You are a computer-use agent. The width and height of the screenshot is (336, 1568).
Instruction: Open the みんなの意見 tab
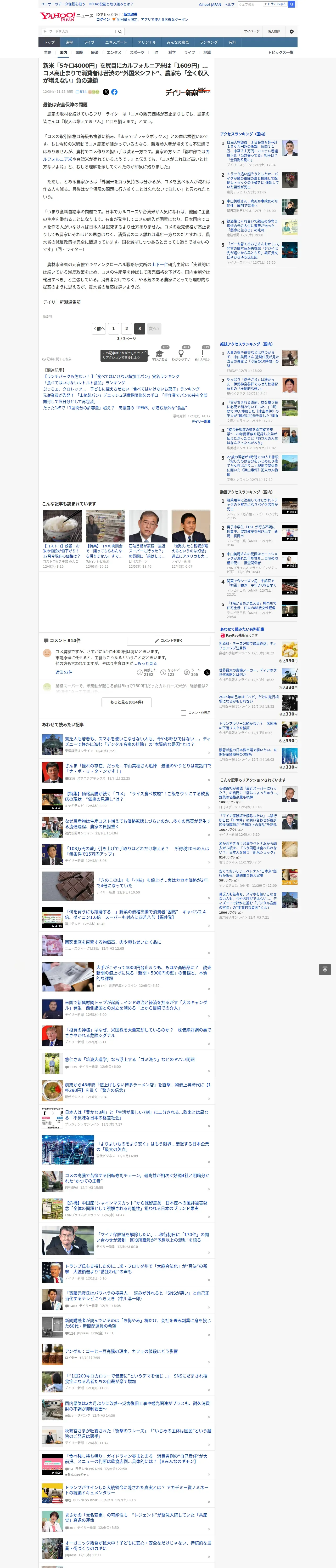[x=178, y=42]
